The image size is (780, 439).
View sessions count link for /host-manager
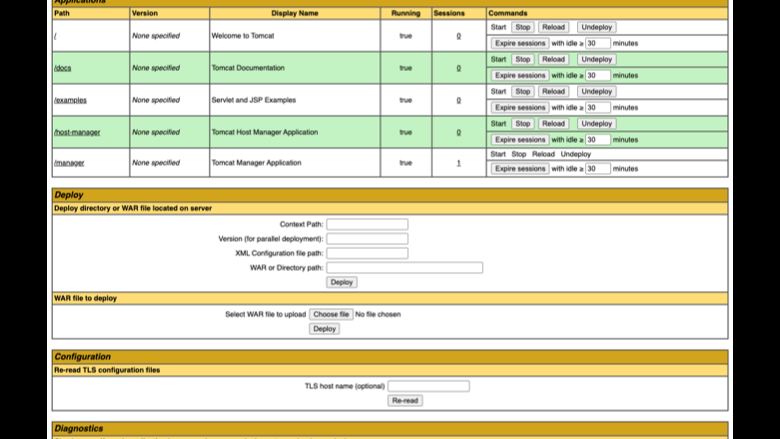[x=459, y=132]
